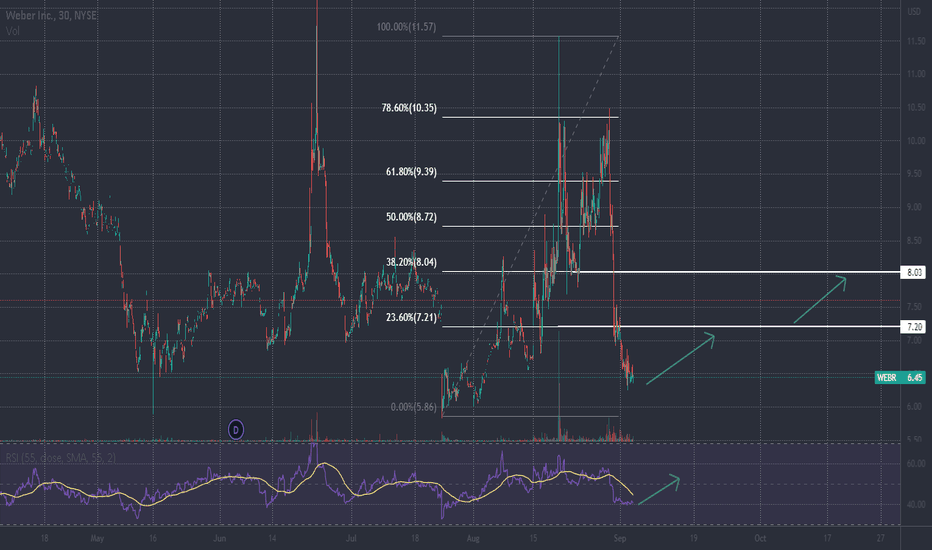This screenshot has height=550, width=932.
Task: Click the '15' date axis label
Action: pyautogui.click(x=533, y=539)
